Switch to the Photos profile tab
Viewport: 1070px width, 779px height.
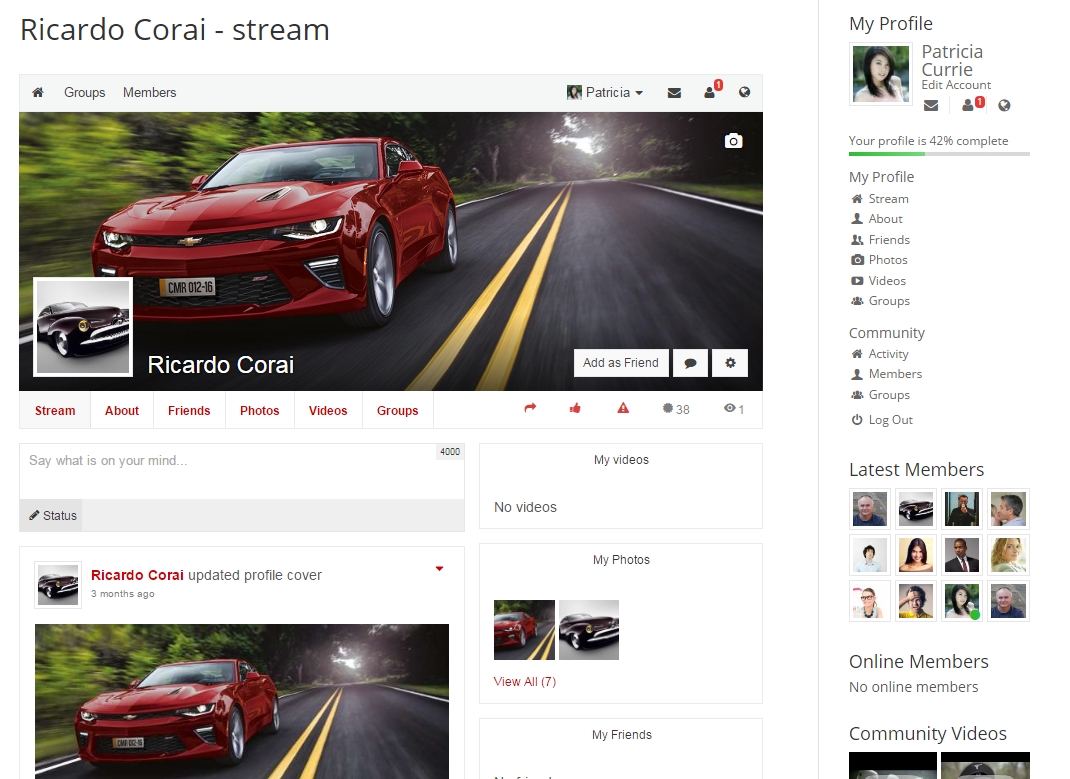click(x=259, y=411)
